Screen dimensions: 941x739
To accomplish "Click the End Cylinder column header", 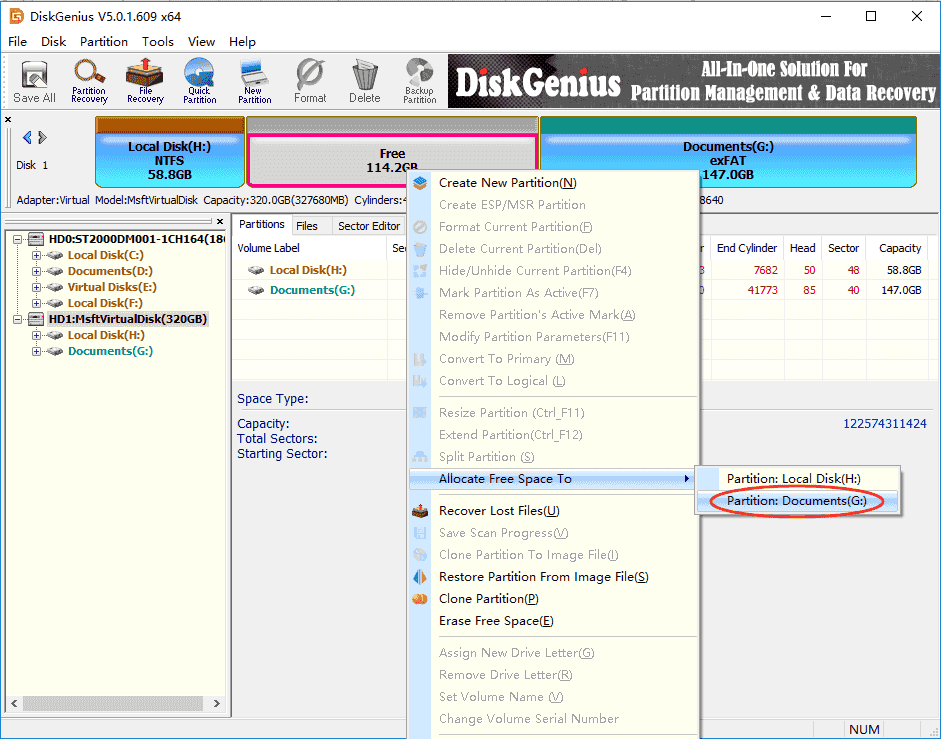I will 747,248.
